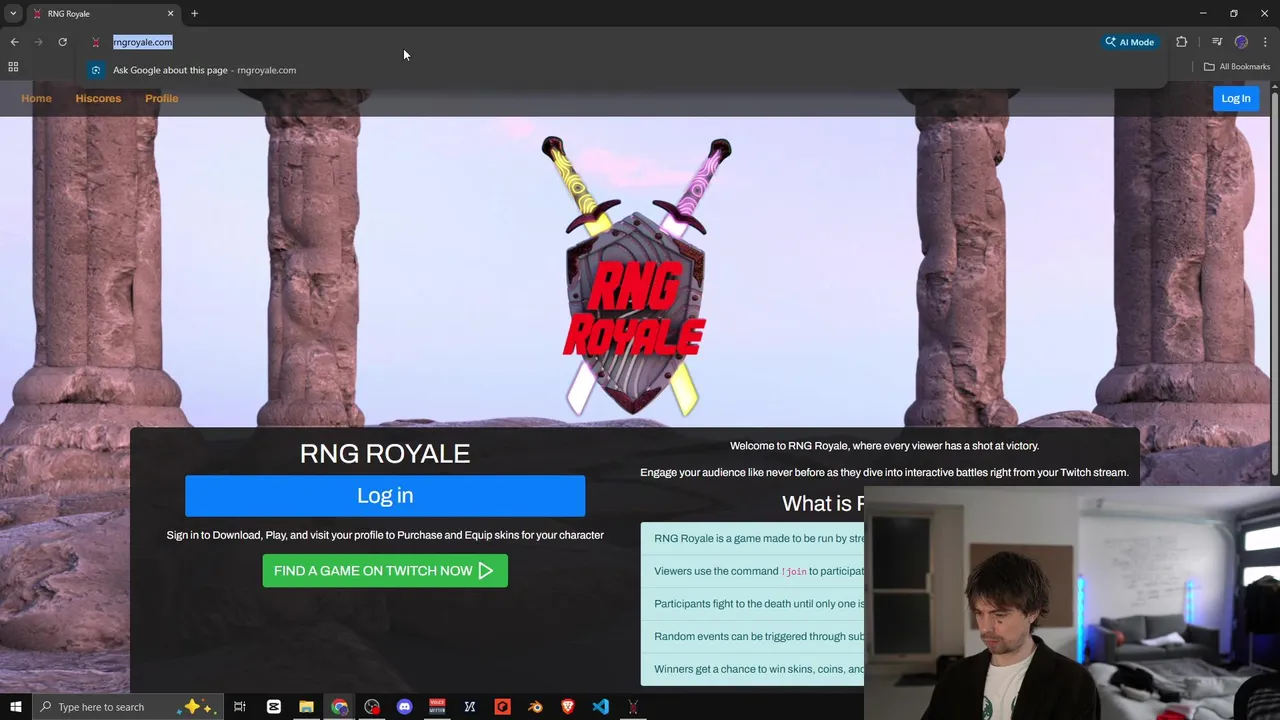
Task: Switch to Chrome on the taskbar
Action: pyautogui.click(x=339, y=707)
